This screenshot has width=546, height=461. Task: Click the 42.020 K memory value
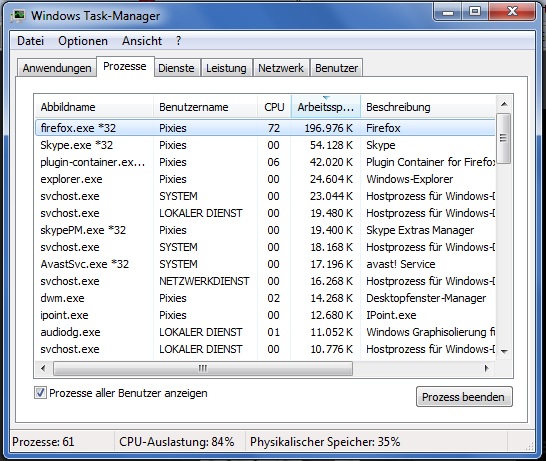click(x=331, y=162)
